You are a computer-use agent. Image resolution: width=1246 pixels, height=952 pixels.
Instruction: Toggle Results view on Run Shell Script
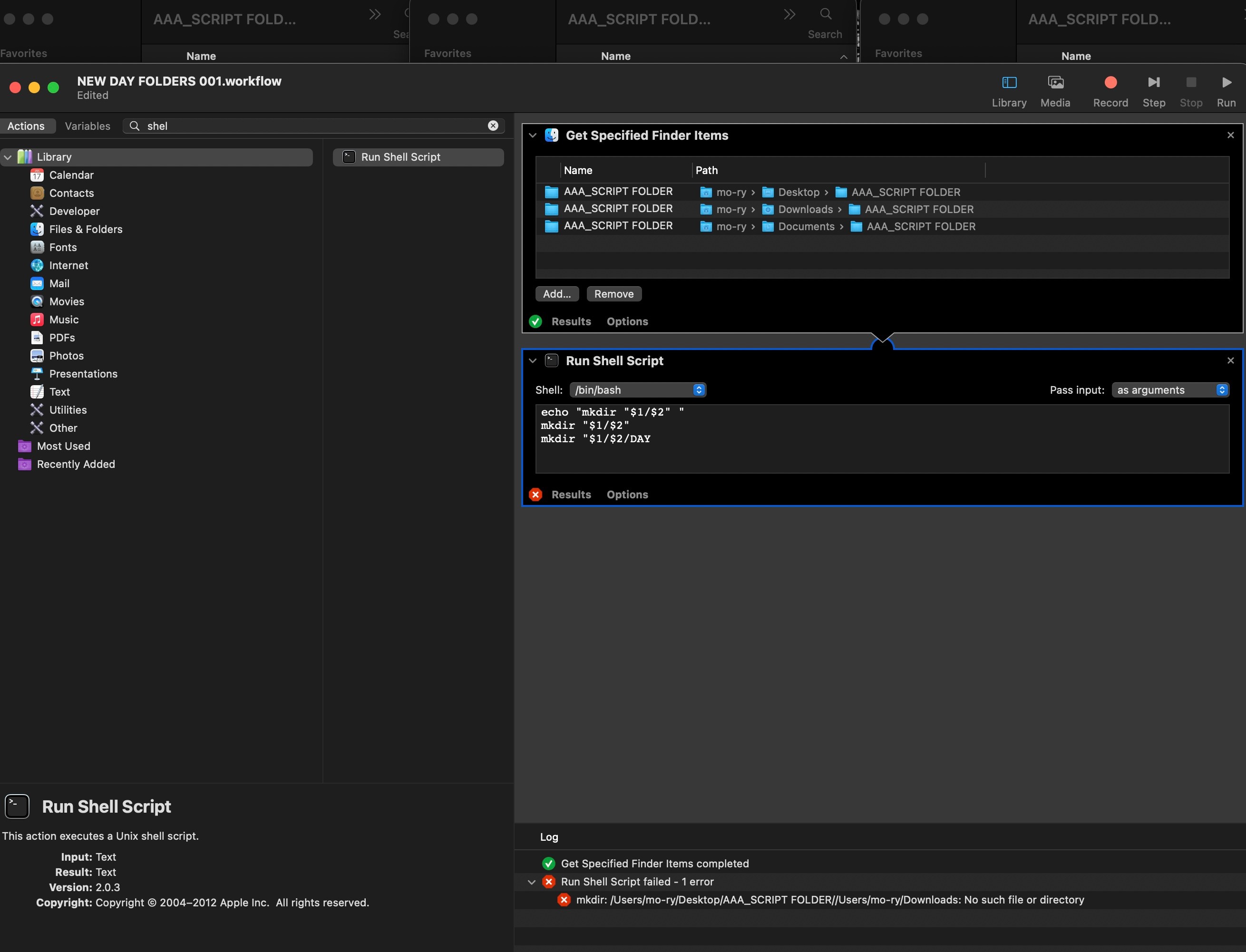571,494
